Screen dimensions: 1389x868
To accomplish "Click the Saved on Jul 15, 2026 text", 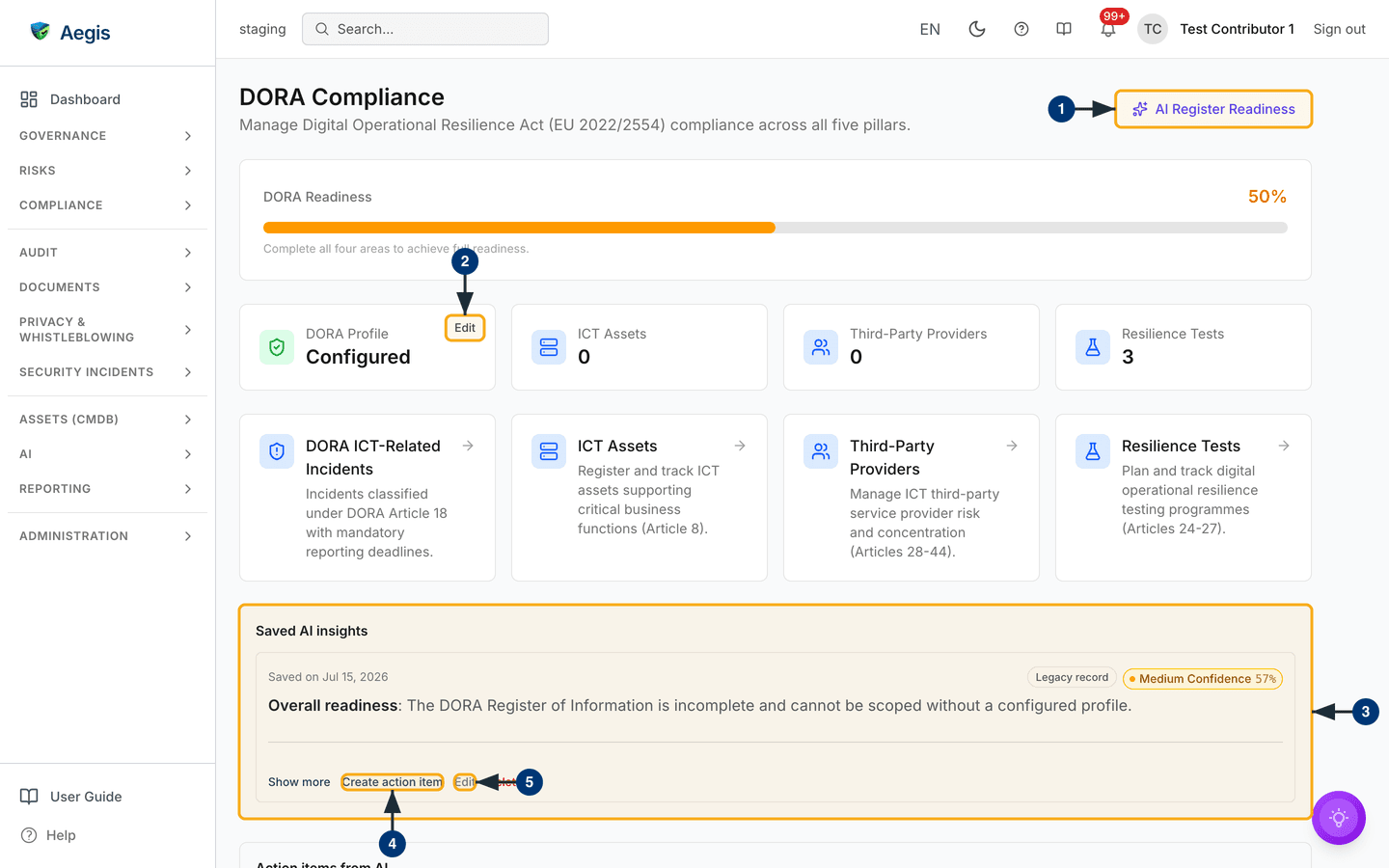I will coord(328,677).
